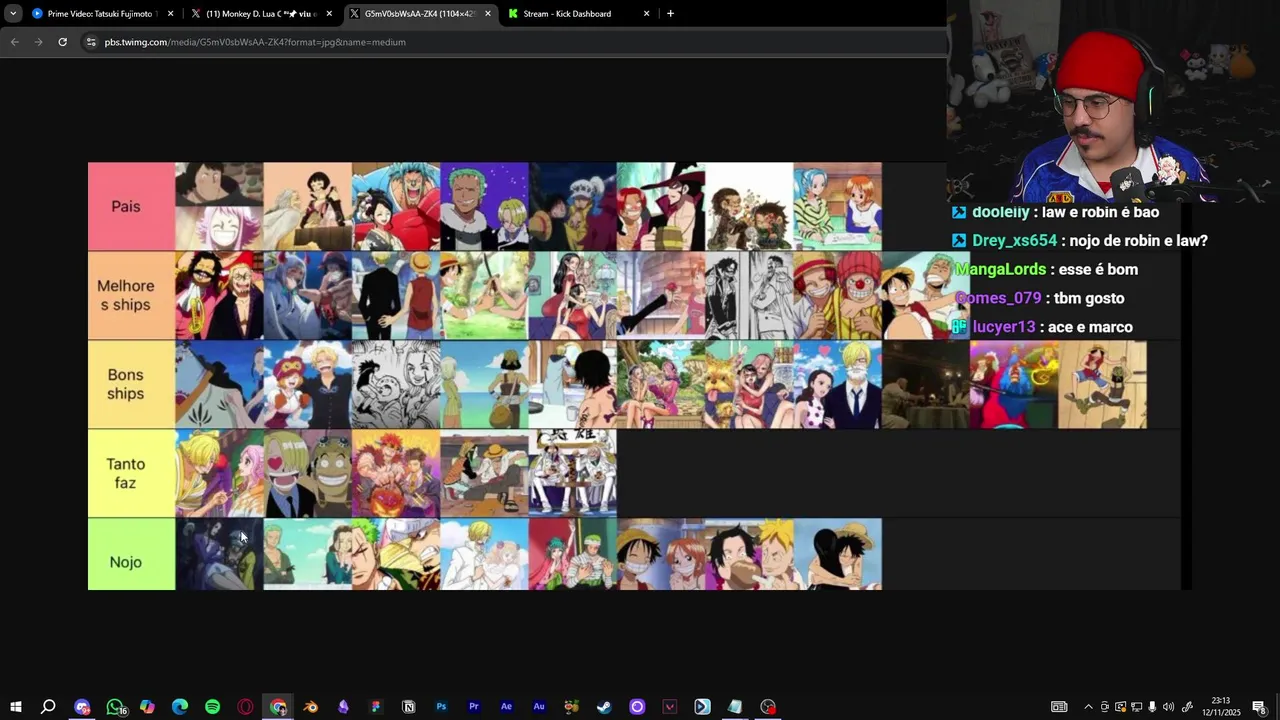
Task: Launch Adobe Premiere Pro from the taskbar
Action: pos(474,707)
